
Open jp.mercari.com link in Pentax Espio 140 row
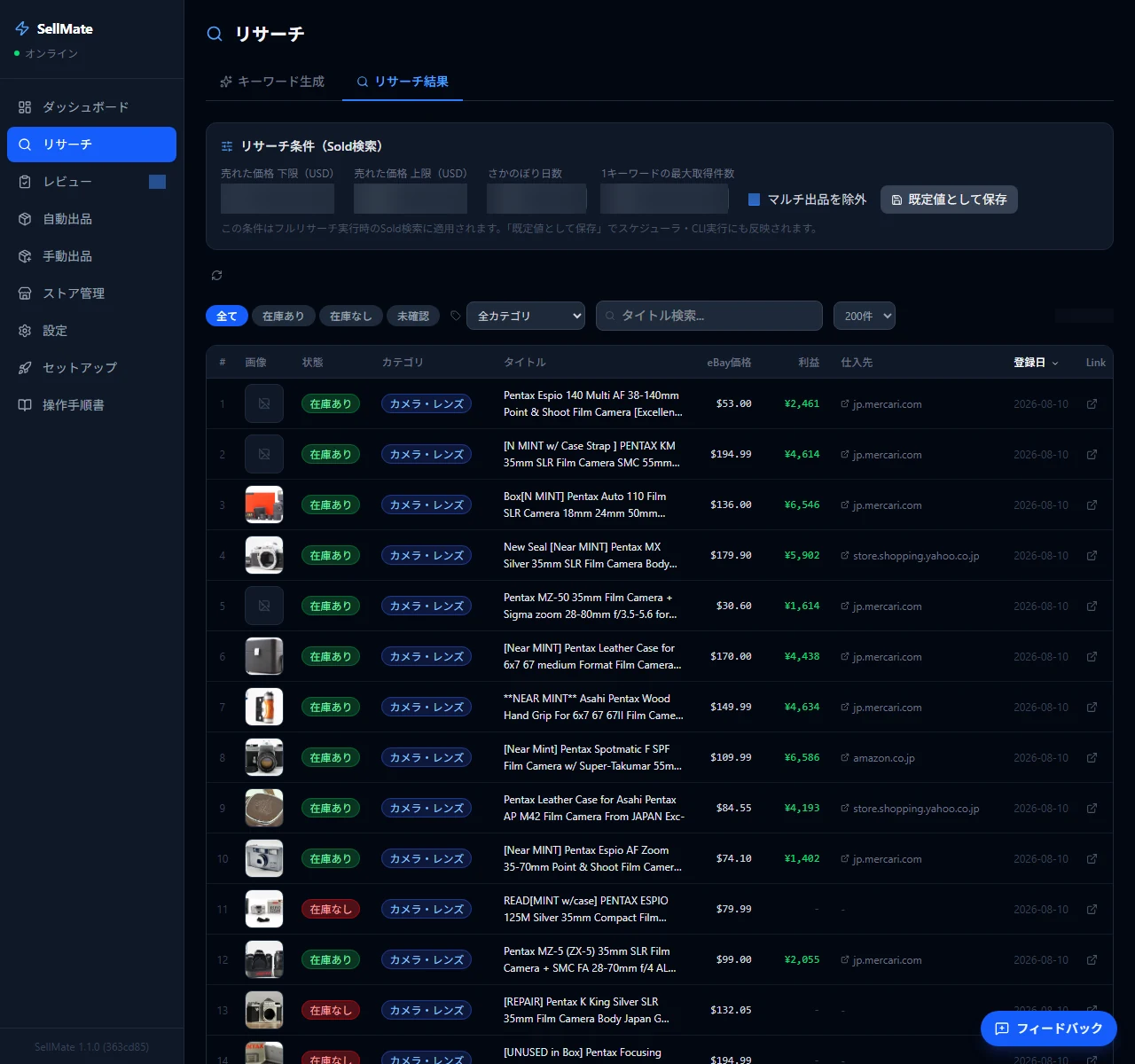[881, 404]
